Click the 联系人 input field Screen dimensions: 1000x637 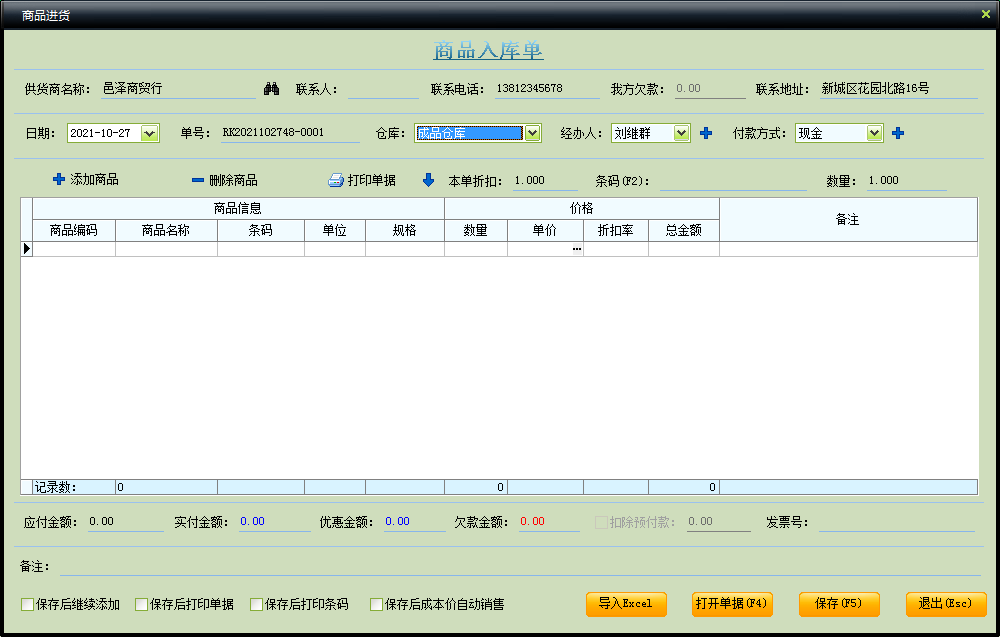(x=383, y=89)
